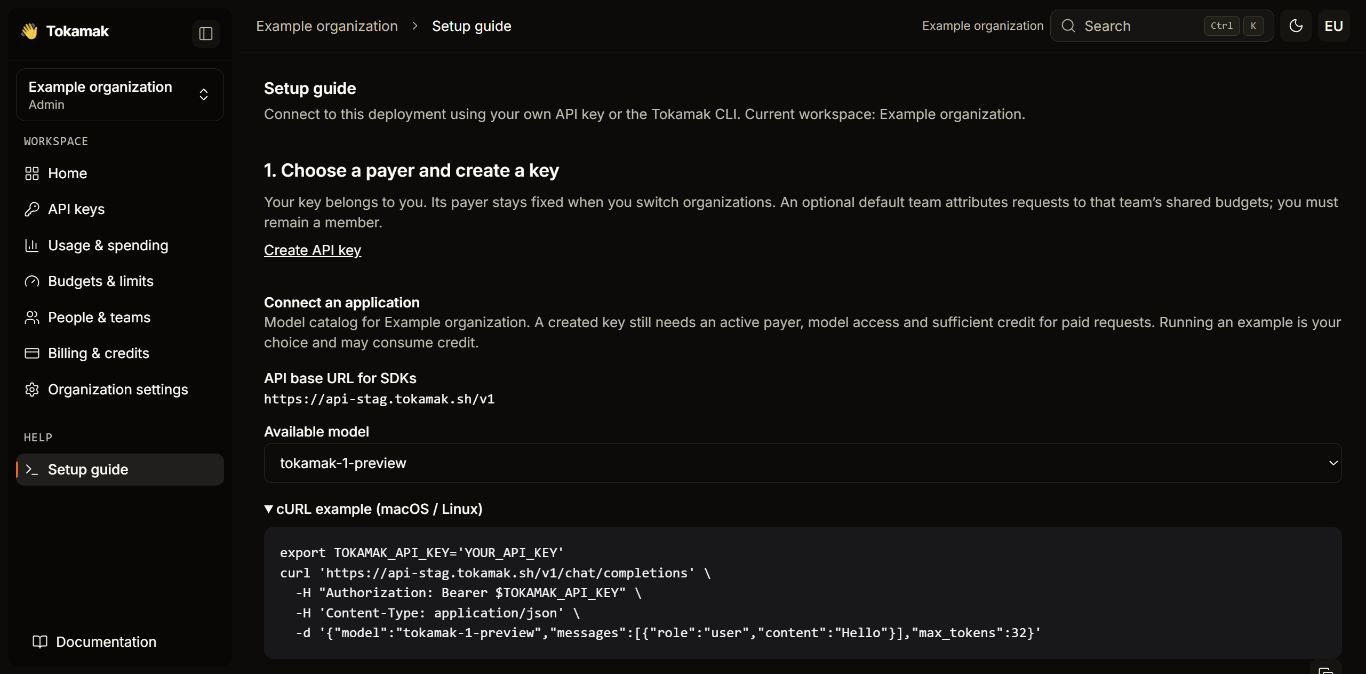Screen dimensions: 1366x674
Task: Navigate to People & teams
Action: (120, 317)
